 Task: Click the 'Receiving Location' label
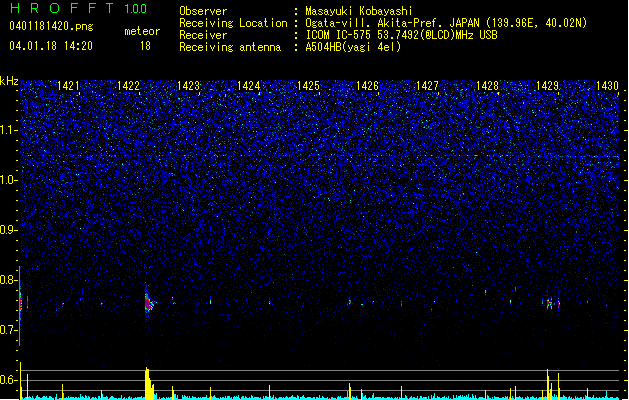click(x=233, y=23)
